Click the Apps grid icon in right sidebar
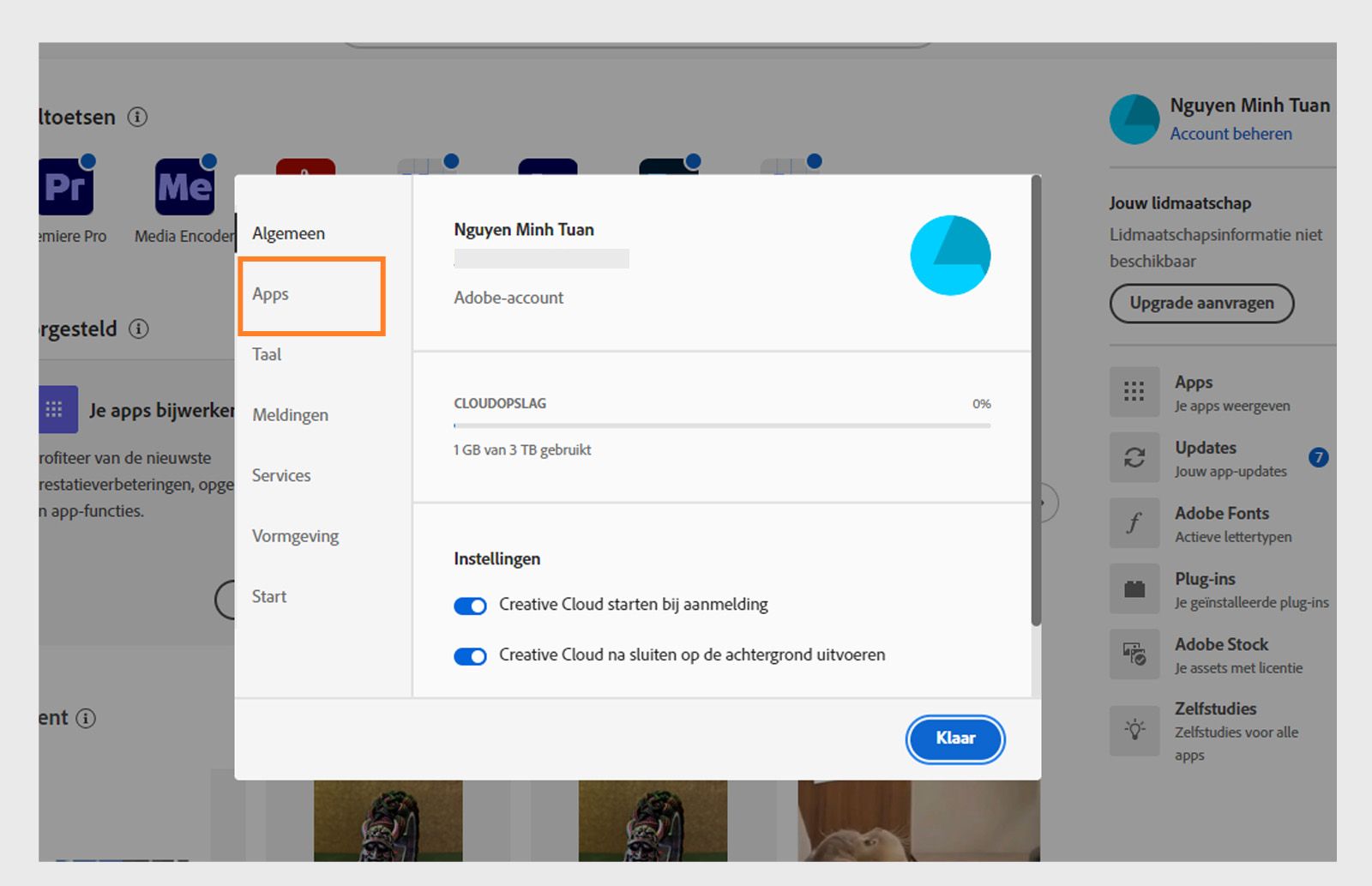Image resolution: width=1372 pixels, height=886 pixels. tap(1134, 392)
